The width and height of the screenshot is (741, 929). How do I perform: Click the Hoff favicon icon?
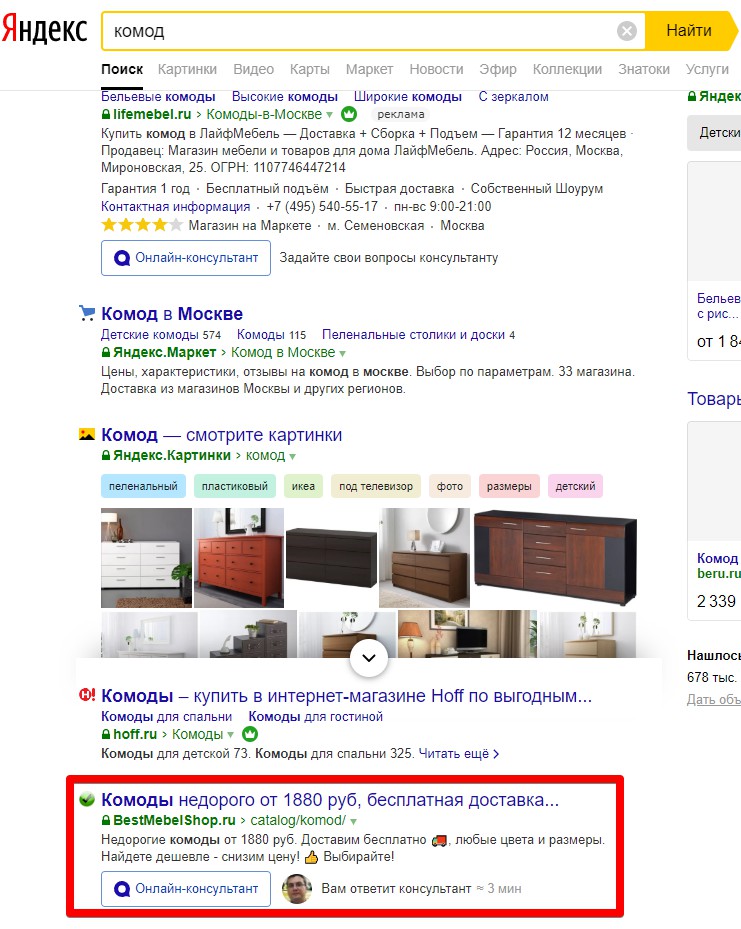[87, 695]
